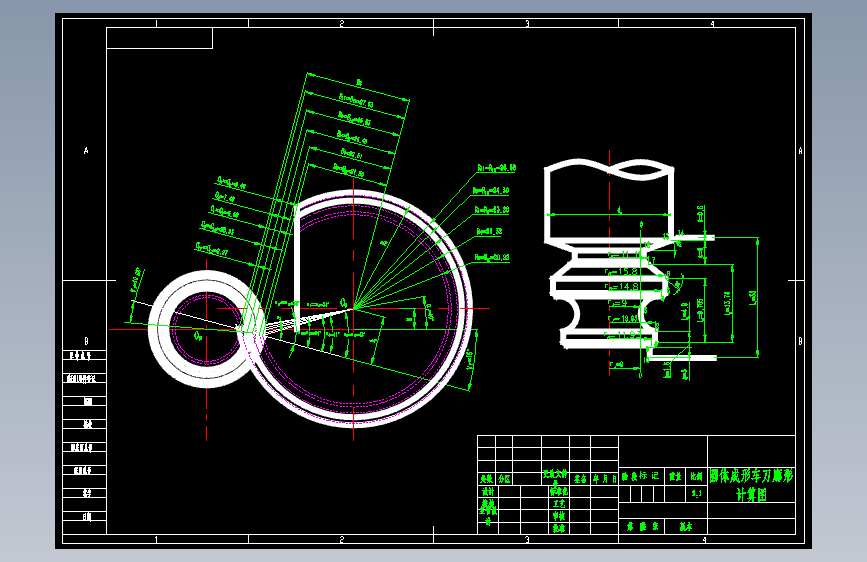Select zone number 3 on bottom border
This screenshot has height=562, width=867.
[x=527, y=539]
